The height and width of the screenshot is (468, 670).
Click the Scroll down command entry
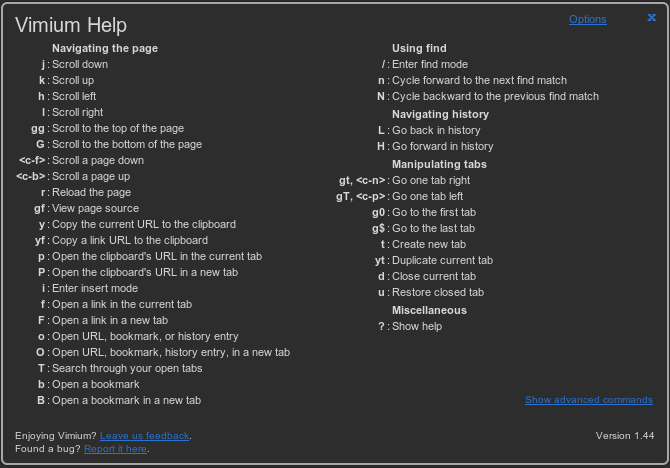[80, 64]
